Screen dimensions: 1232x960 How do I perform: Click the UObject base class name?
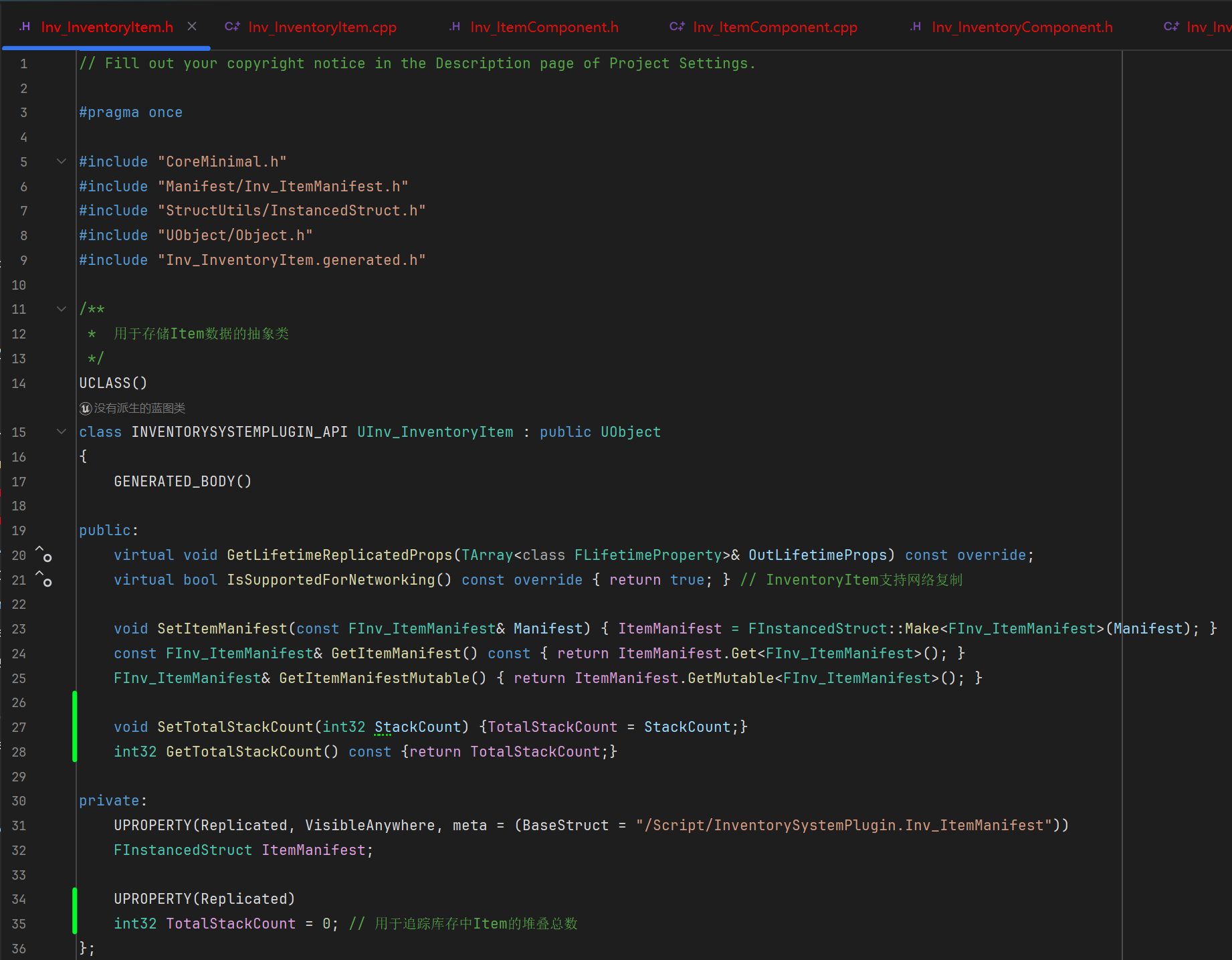point(631,432)
